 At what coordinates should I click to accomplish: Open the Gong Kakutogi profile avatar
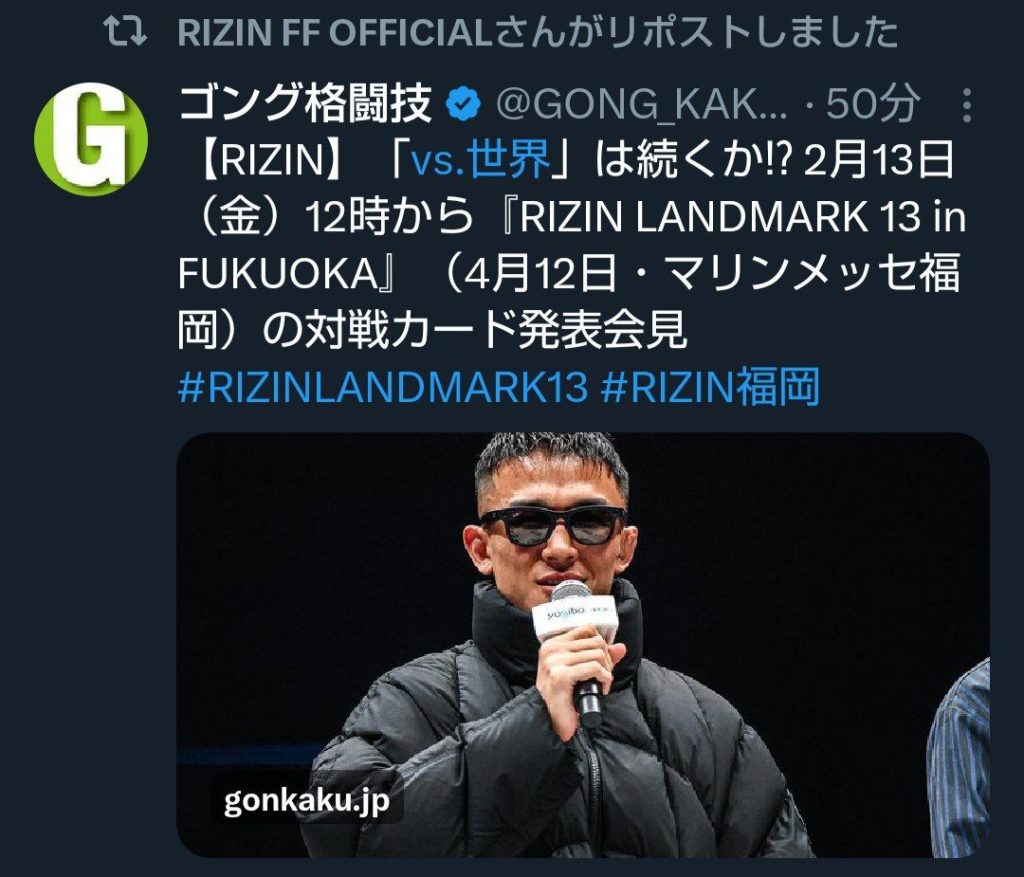[91, 138]
